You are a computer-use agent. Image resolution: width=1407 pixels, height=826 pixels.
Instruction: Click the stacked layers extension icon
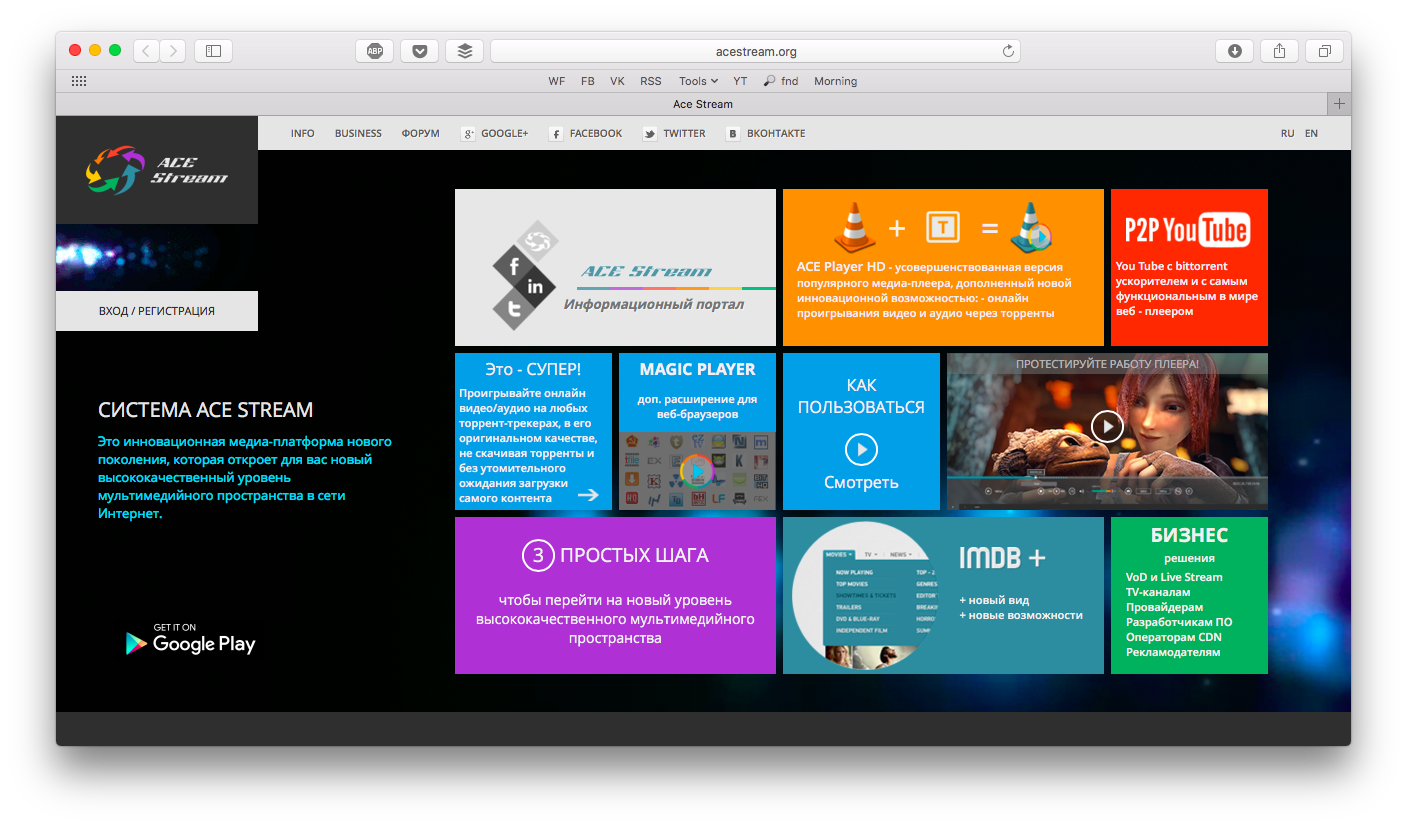point(465,51)
